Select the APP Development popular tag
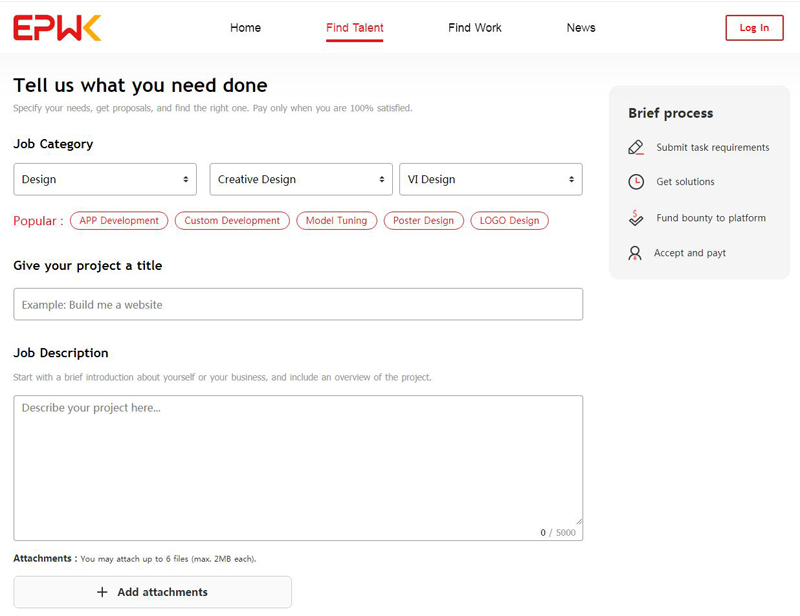Viewport: 800px width, 616px height. [x=119, y=221]
